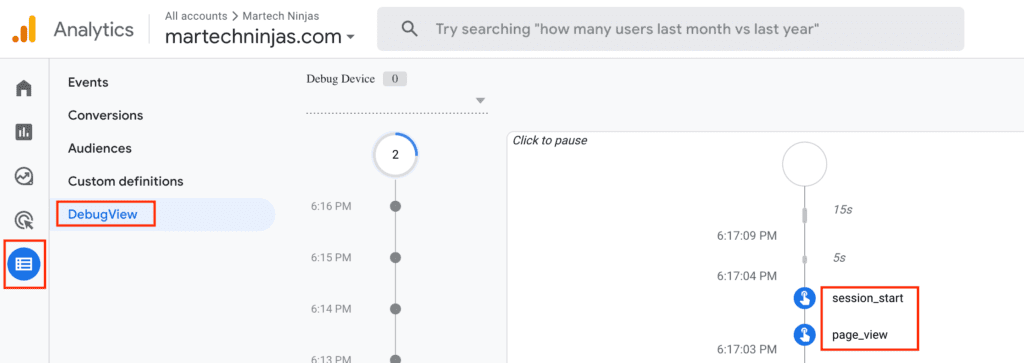Image resolution: width=1024 pixels, height=363 pixels.
Task: Open the Reports bar chart icon
Action: (x=24, y=132)
